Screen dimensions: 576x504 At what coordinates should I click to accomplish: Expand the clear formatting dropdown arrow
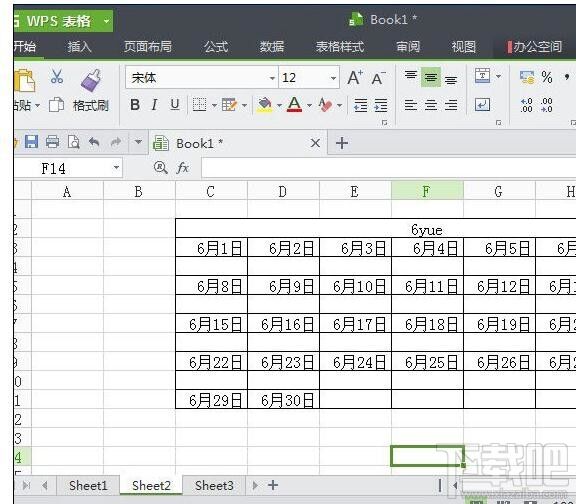[339, 106]
